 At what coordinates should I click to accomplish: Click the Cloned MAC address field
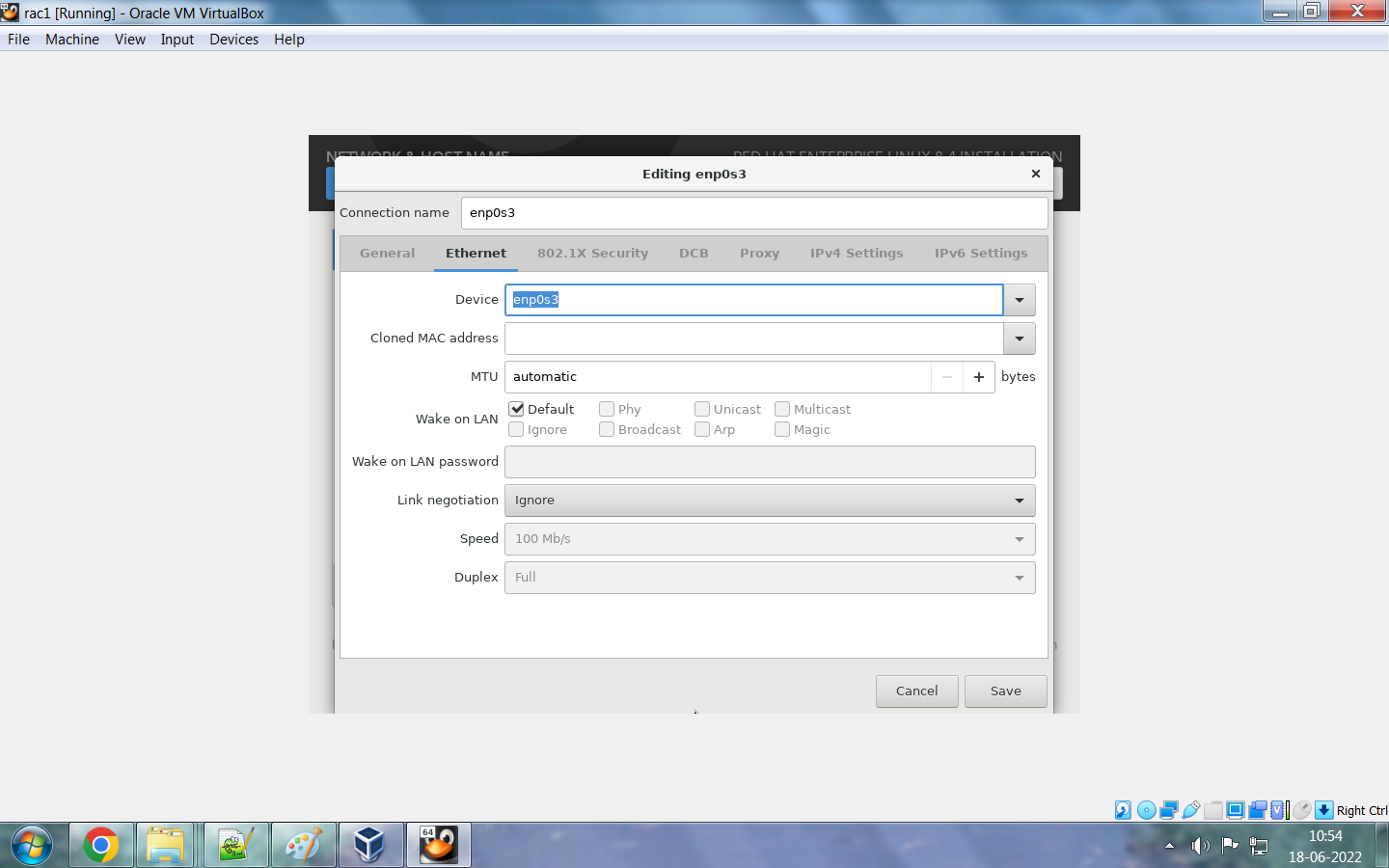[754, 339]
